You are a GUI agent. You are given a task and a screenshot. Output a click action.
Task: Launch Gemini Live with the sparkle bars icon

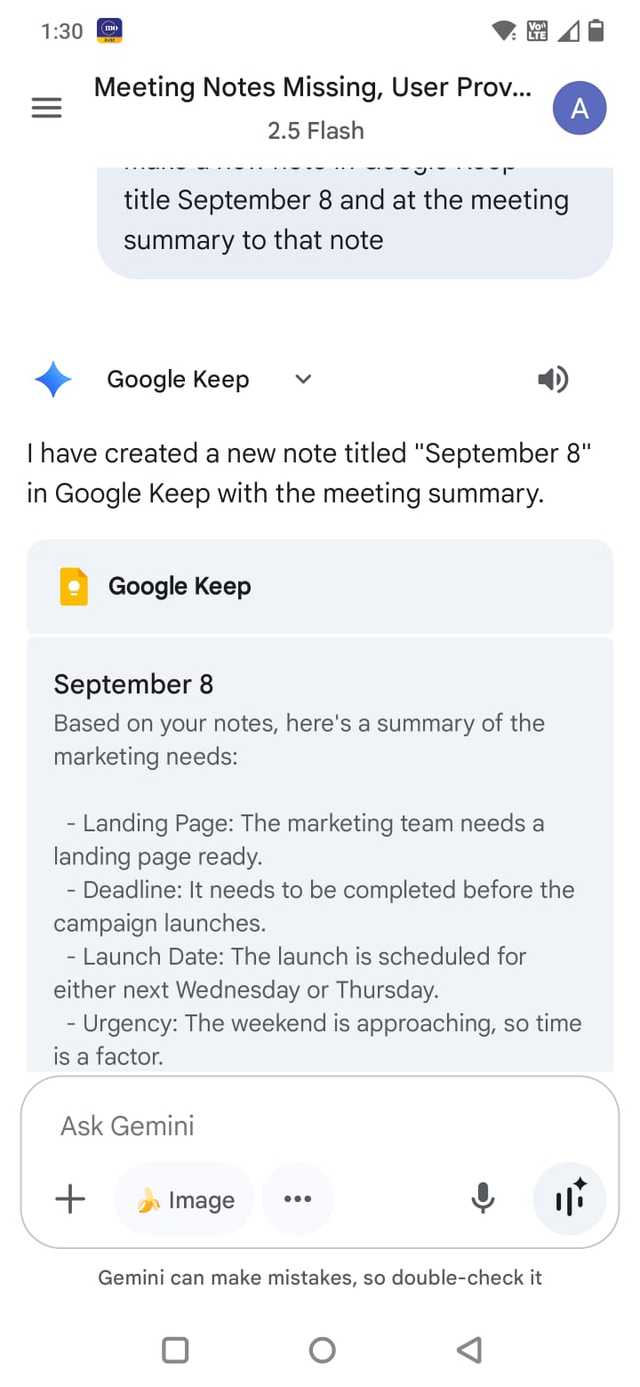569,1199
